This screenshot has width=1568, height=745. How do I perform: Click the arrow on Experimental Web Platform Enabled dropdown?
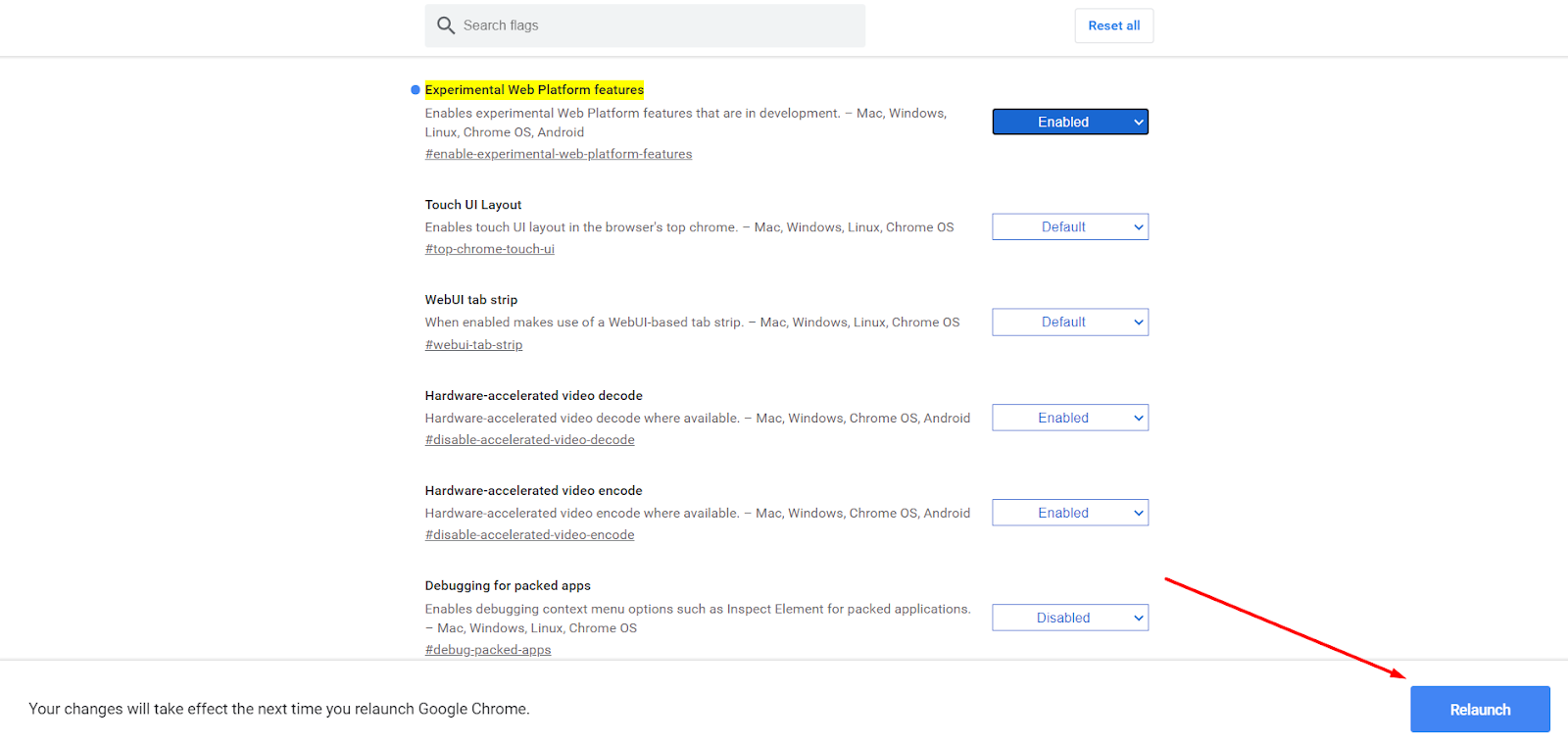click(x=1138, y=123)
